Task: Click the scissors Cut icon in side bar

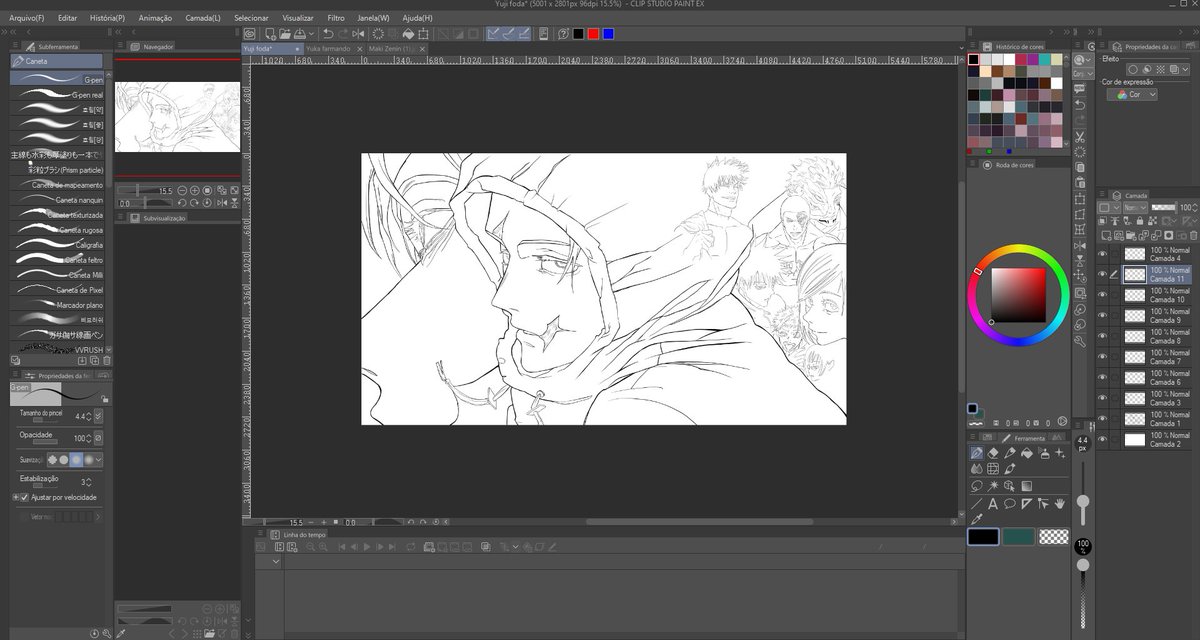Action: 1080,136
